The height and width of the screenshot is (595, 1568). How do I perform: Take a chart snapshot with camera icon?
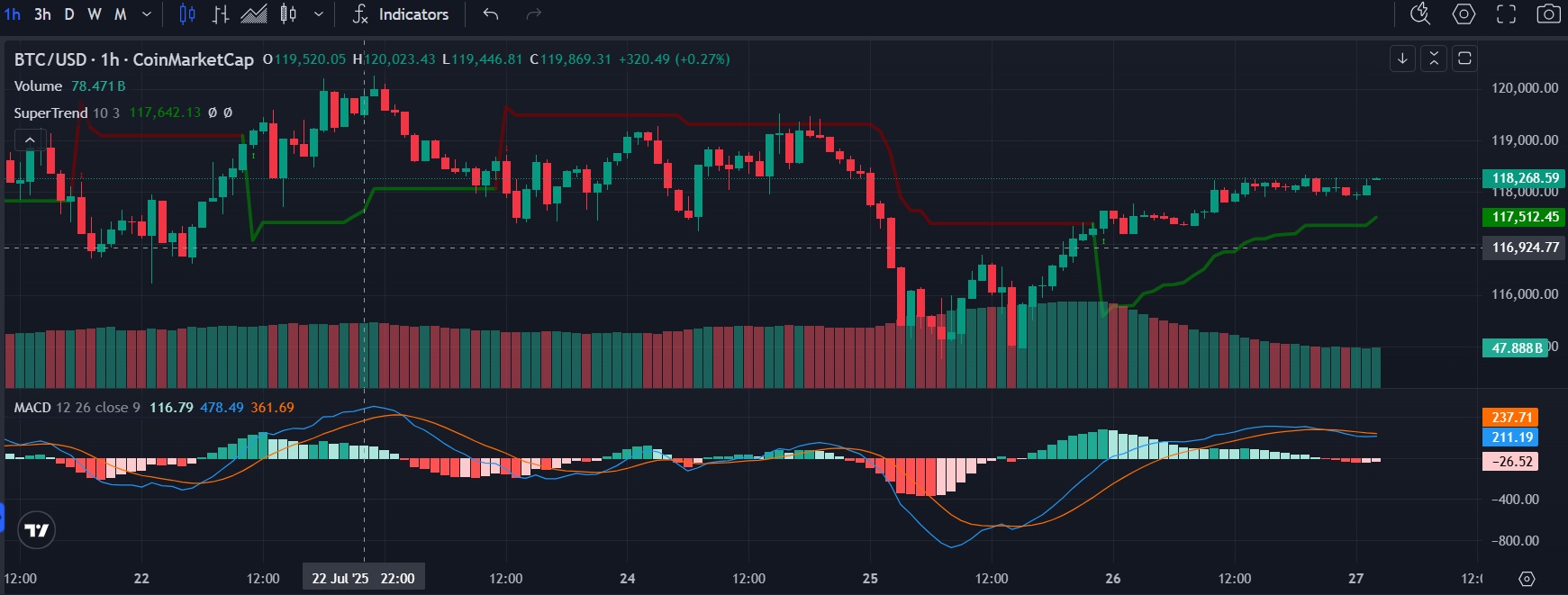click(1548, 14)
